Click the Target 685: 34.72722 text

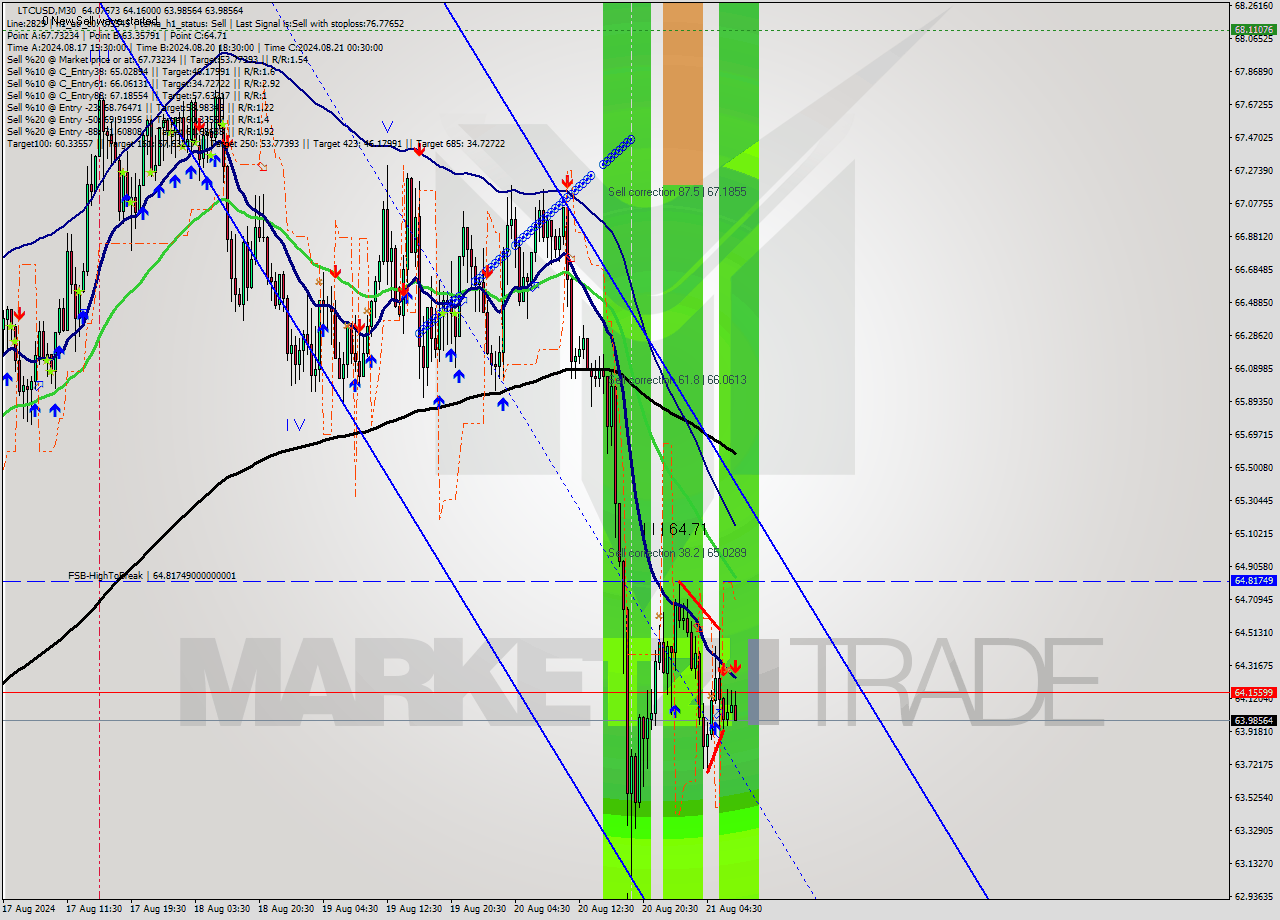point(460,143)
